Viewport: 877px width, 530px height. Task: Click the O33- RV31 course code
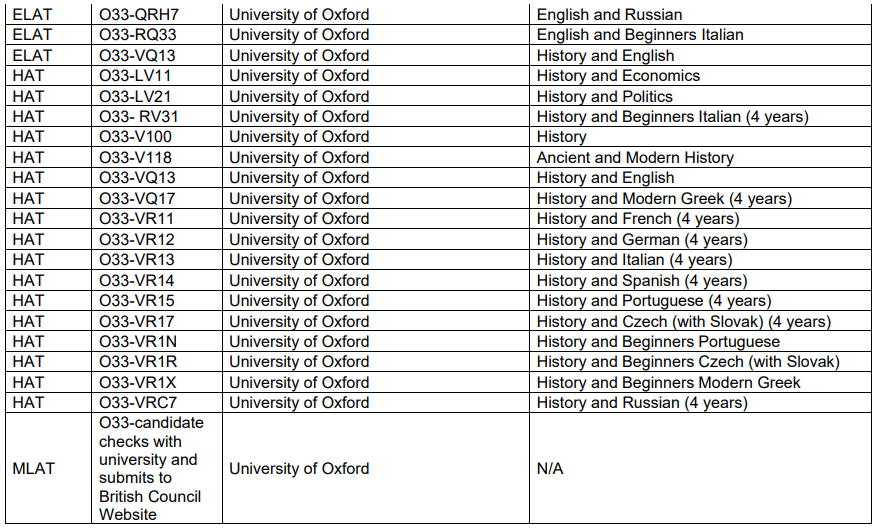coord(139,116)
